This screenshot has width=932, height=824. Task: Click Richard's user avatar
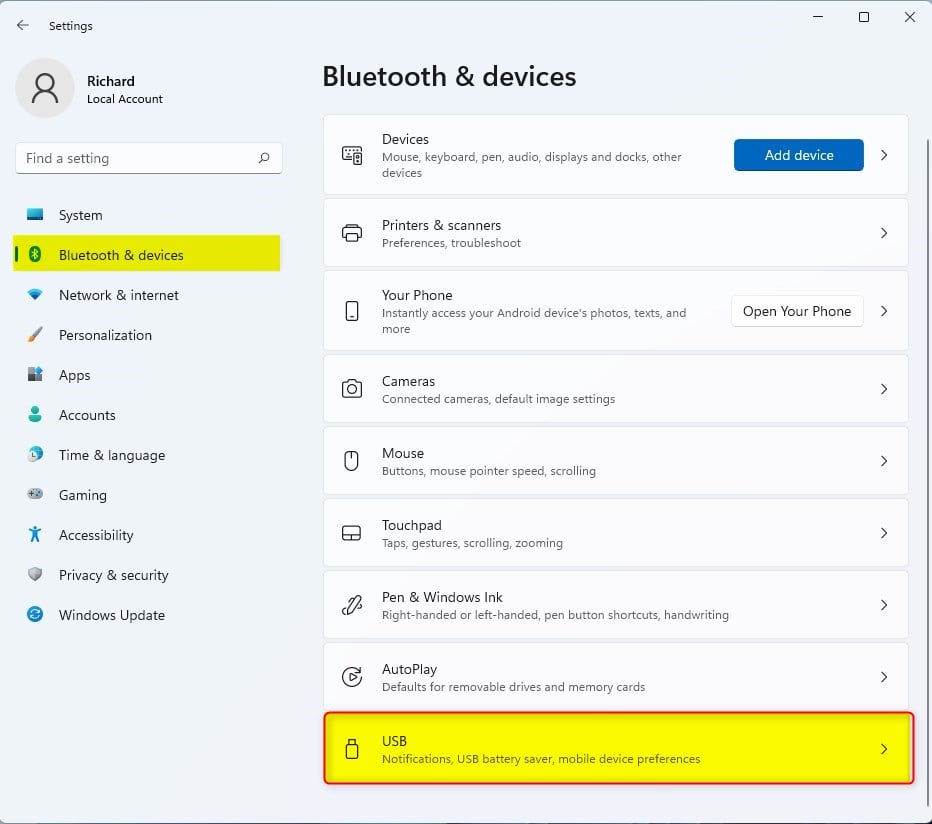pyautogui.click(x=45, y=88)
